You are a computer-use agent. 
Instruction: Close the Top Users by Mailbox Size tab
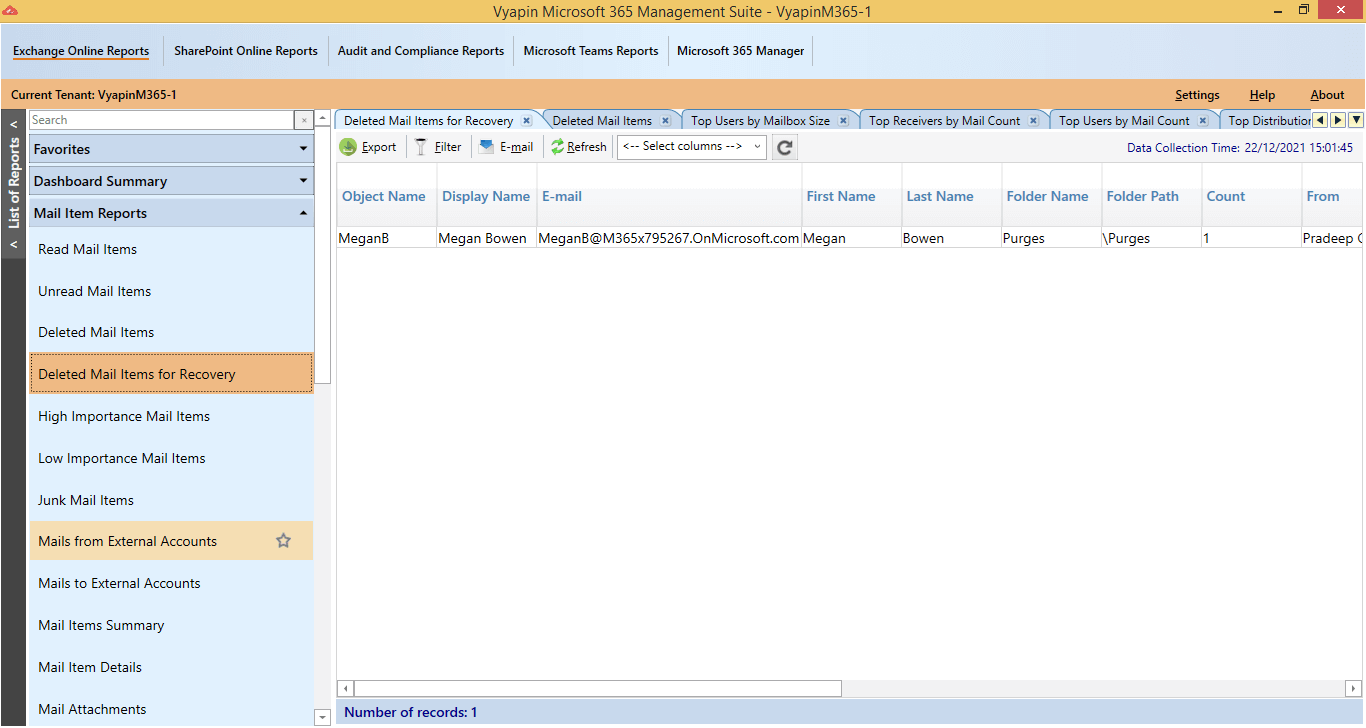pos(843,121)
